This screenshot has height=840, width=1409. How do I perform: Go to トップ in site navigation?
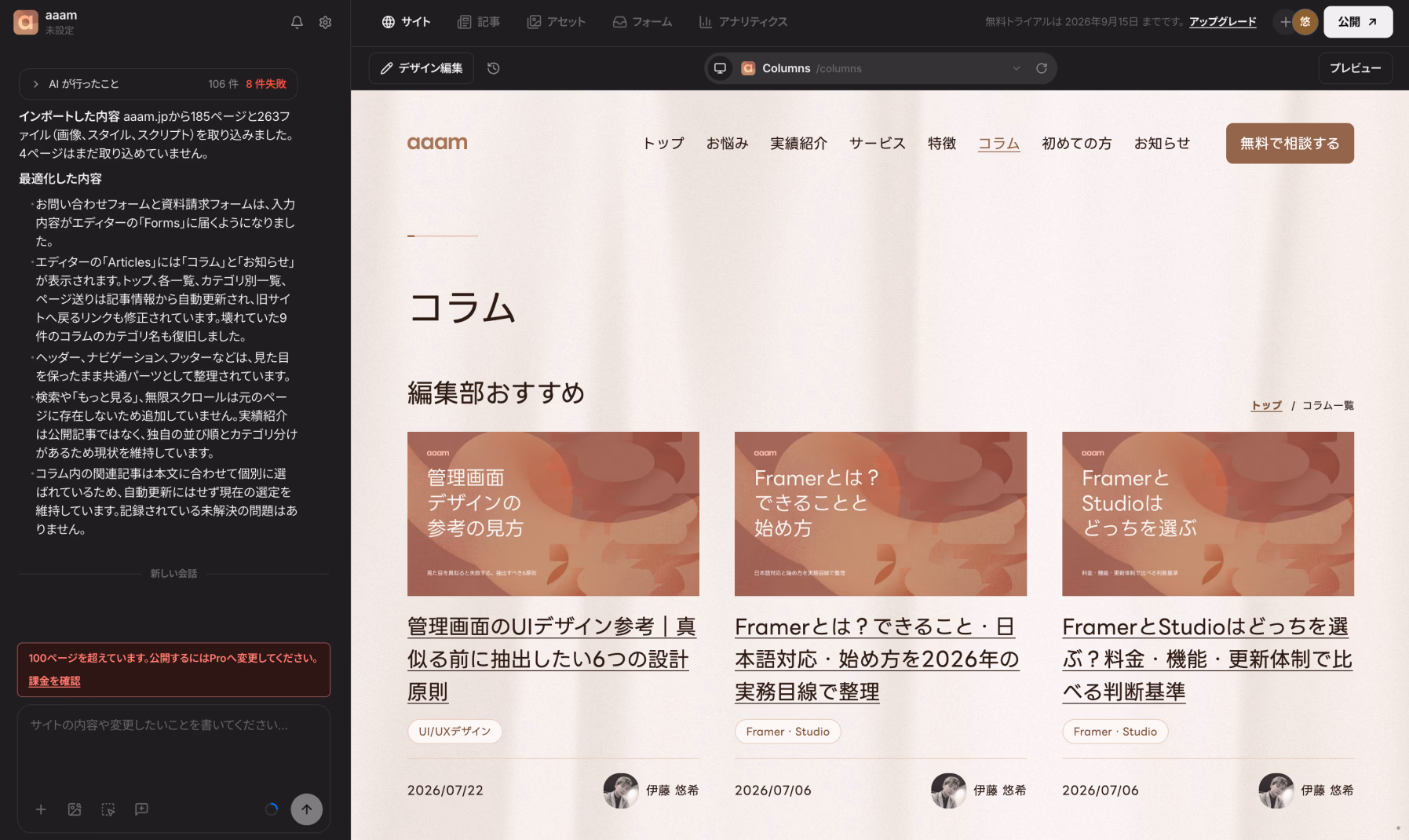pyautogui.click(x=663, y=143)
